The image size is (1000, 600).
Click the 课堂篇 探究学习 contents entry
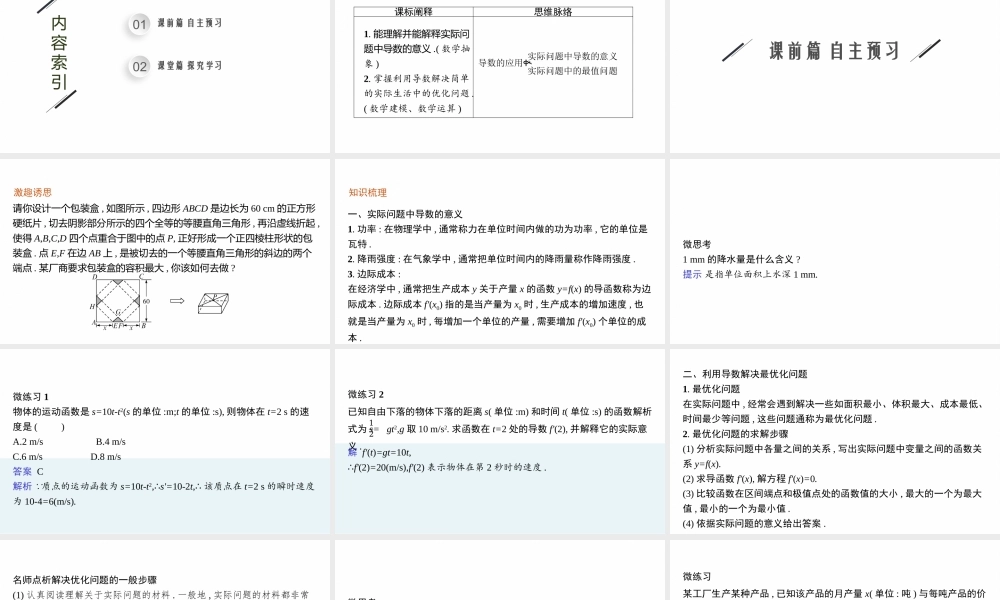pyautogui.click(x=188, y=66)
